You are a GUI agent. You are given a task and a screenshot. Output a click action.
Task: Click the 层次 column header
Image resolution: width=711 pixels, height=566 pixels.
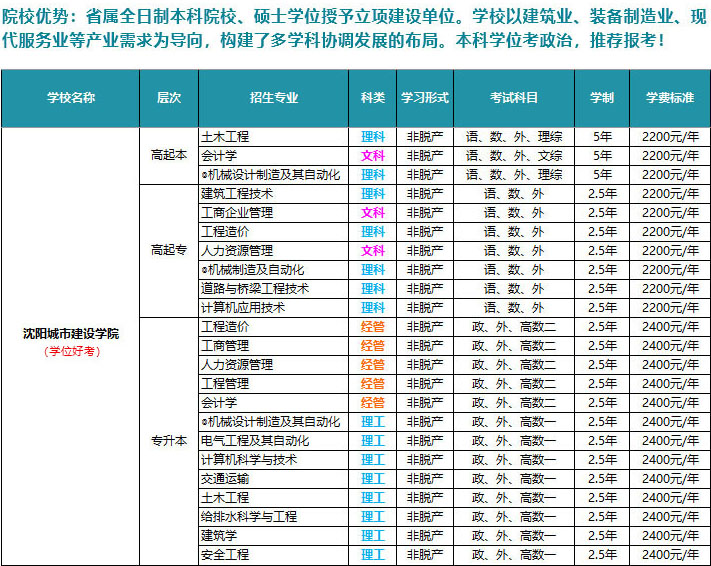click(169, 98)
